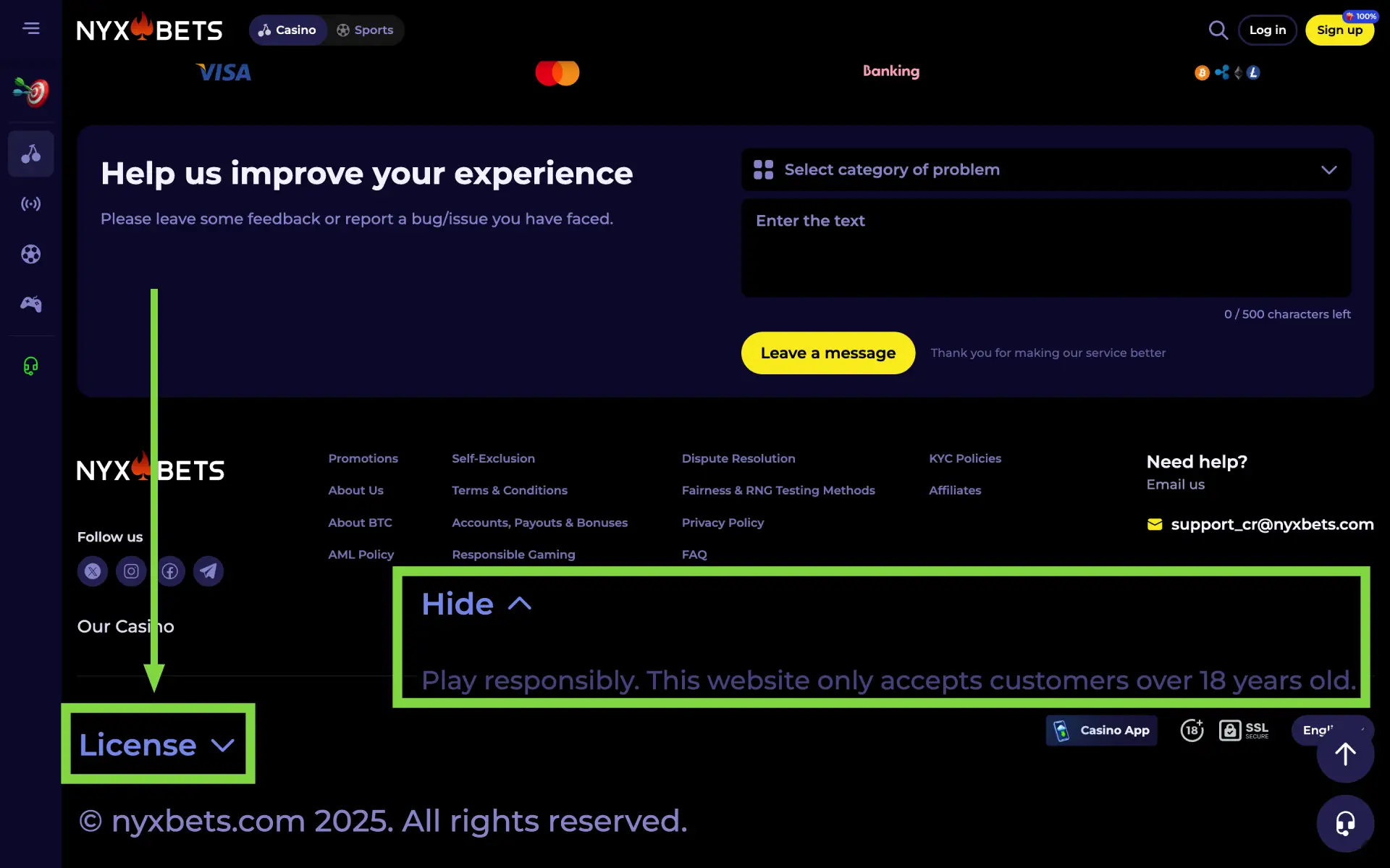Switch to the Casino tab
Screen dimensions: 1390x868
(x=287, y=30)
